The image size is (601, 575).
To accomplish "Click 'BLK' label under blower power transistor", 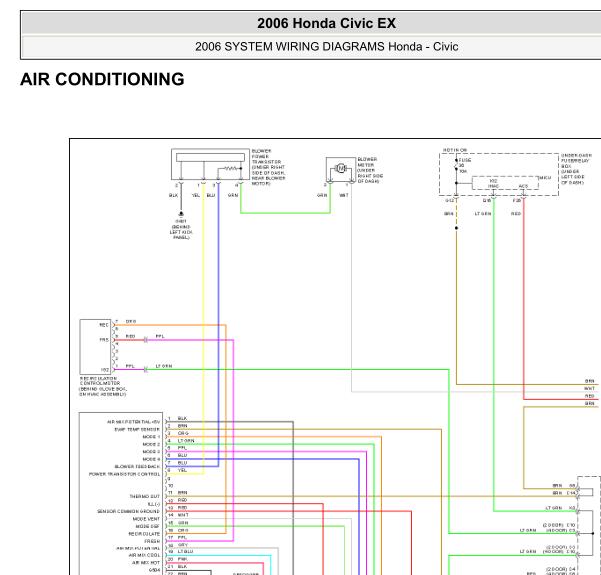I will click(173, 196).
